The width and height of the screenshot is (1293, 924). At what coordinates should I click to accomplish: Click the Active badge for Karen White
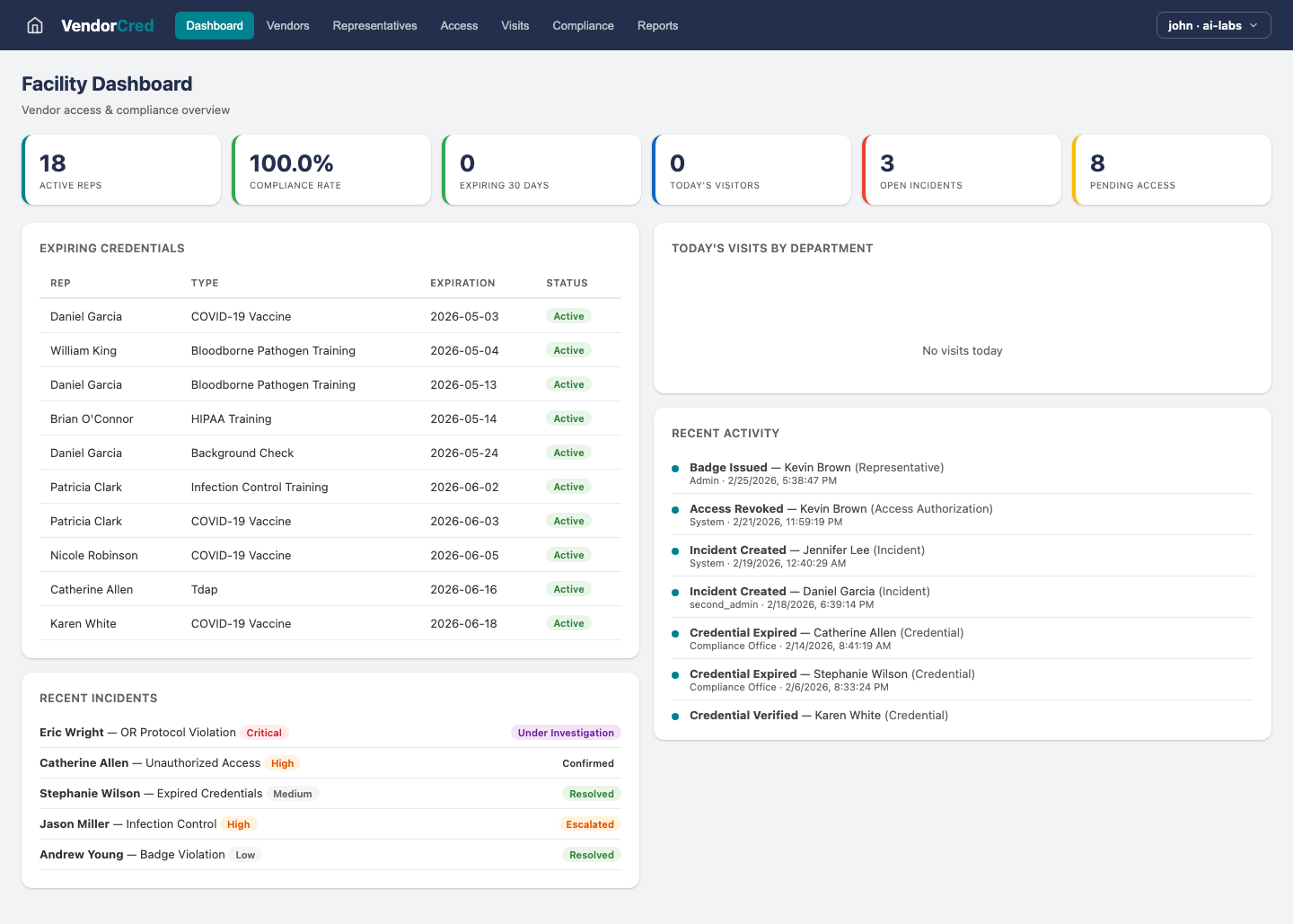pyautogui.click(x=568, y=622)
